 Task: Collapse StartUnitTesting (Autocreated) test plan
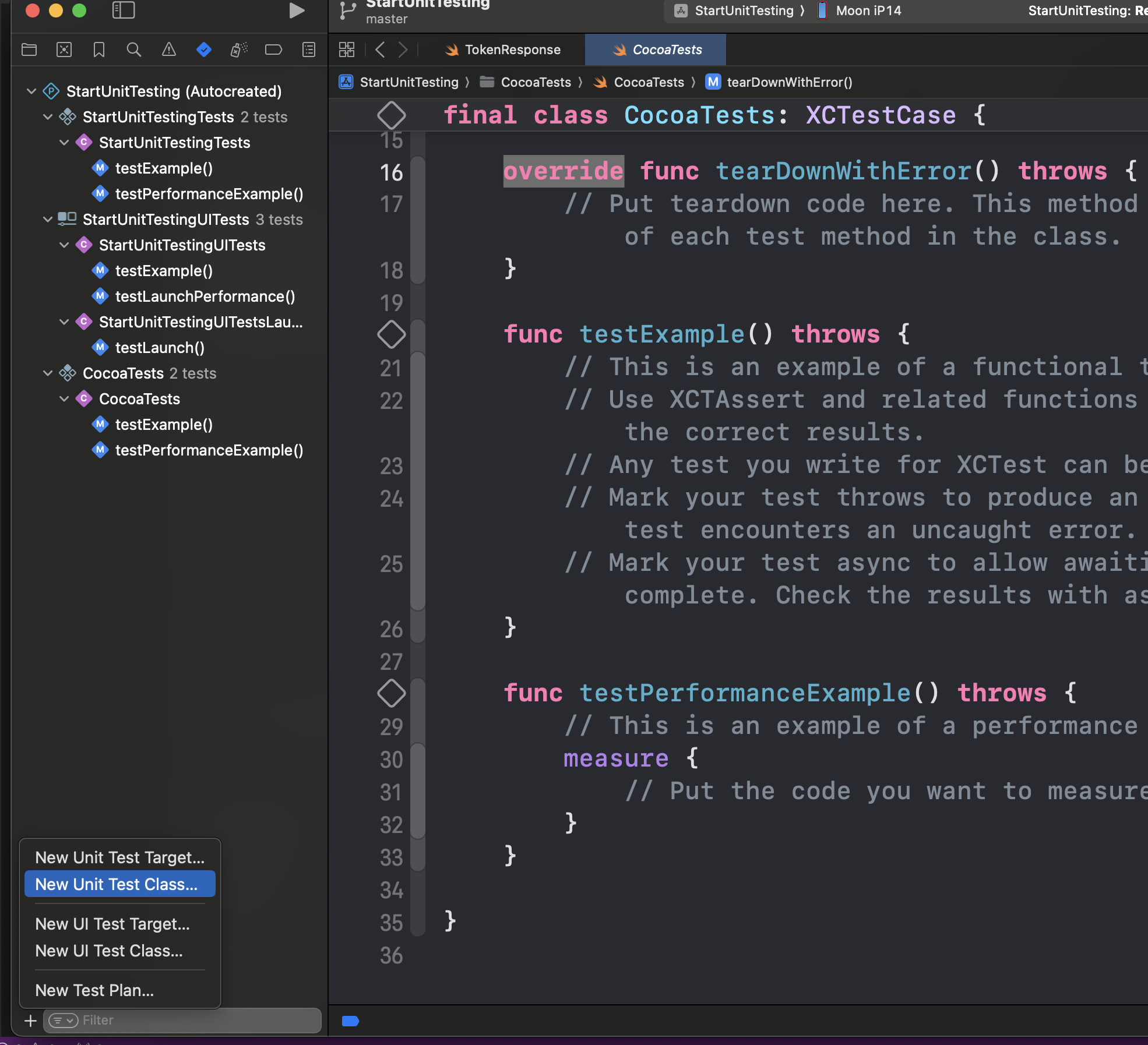32,91
